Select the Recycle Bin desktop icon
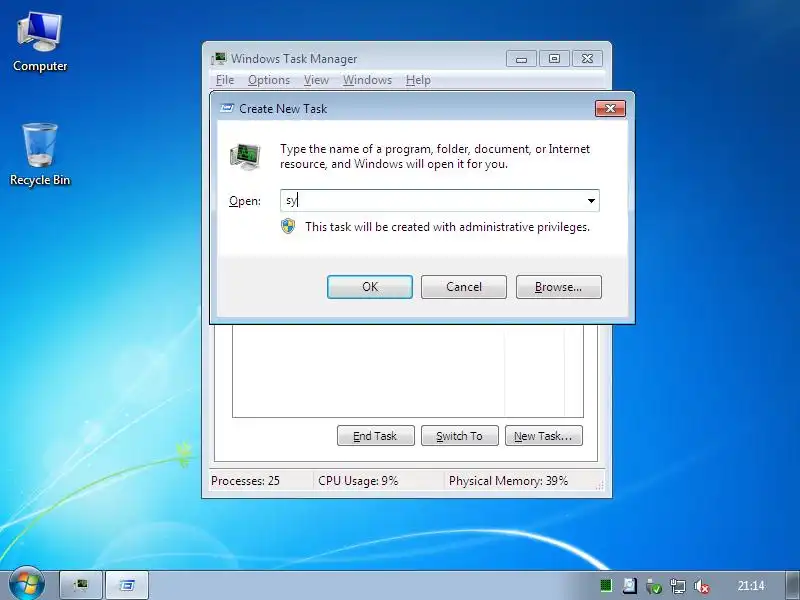 [x=40, y=155]
